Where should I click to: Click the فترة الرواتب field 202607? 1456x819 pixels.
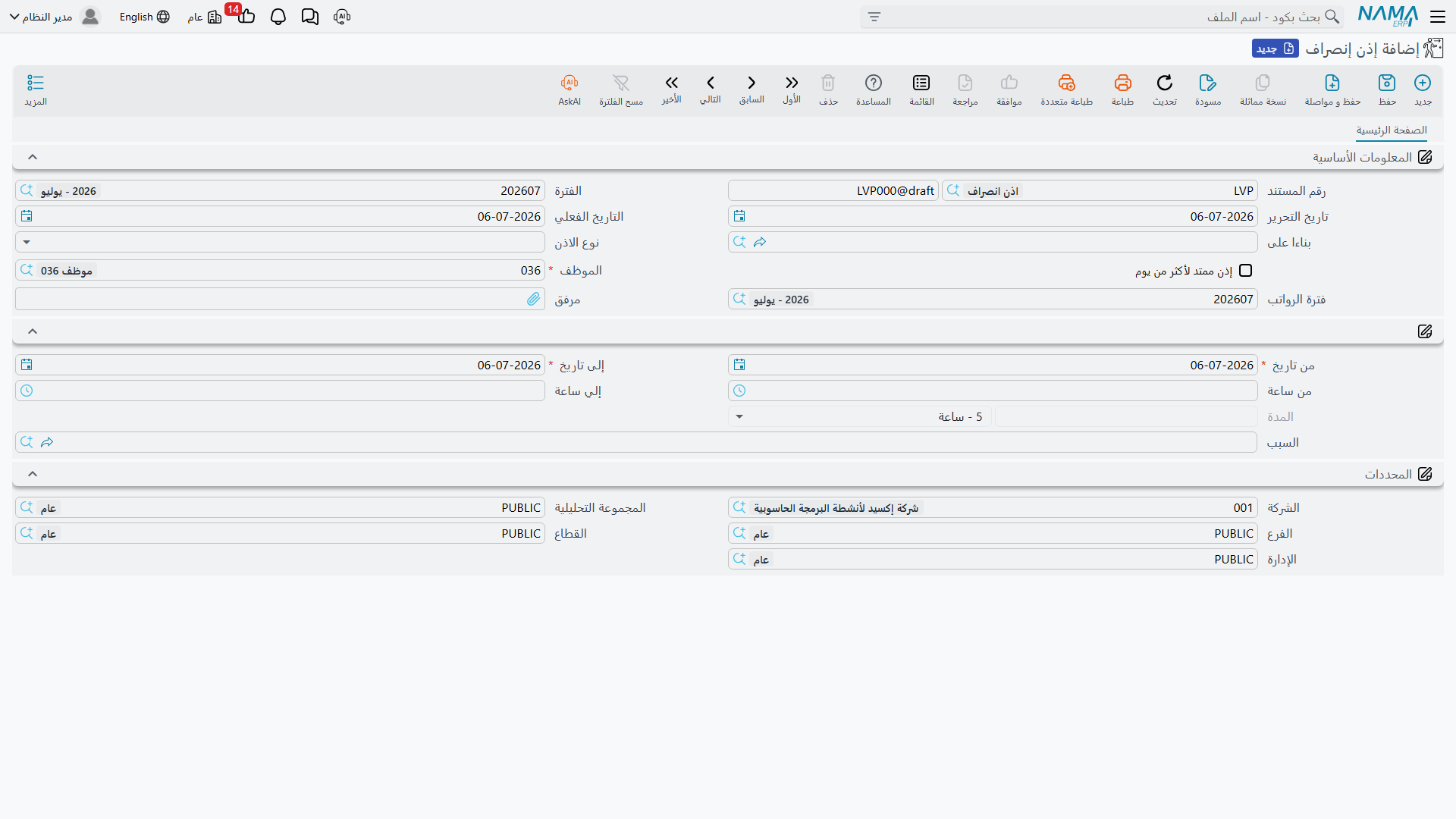pos(993,300)
